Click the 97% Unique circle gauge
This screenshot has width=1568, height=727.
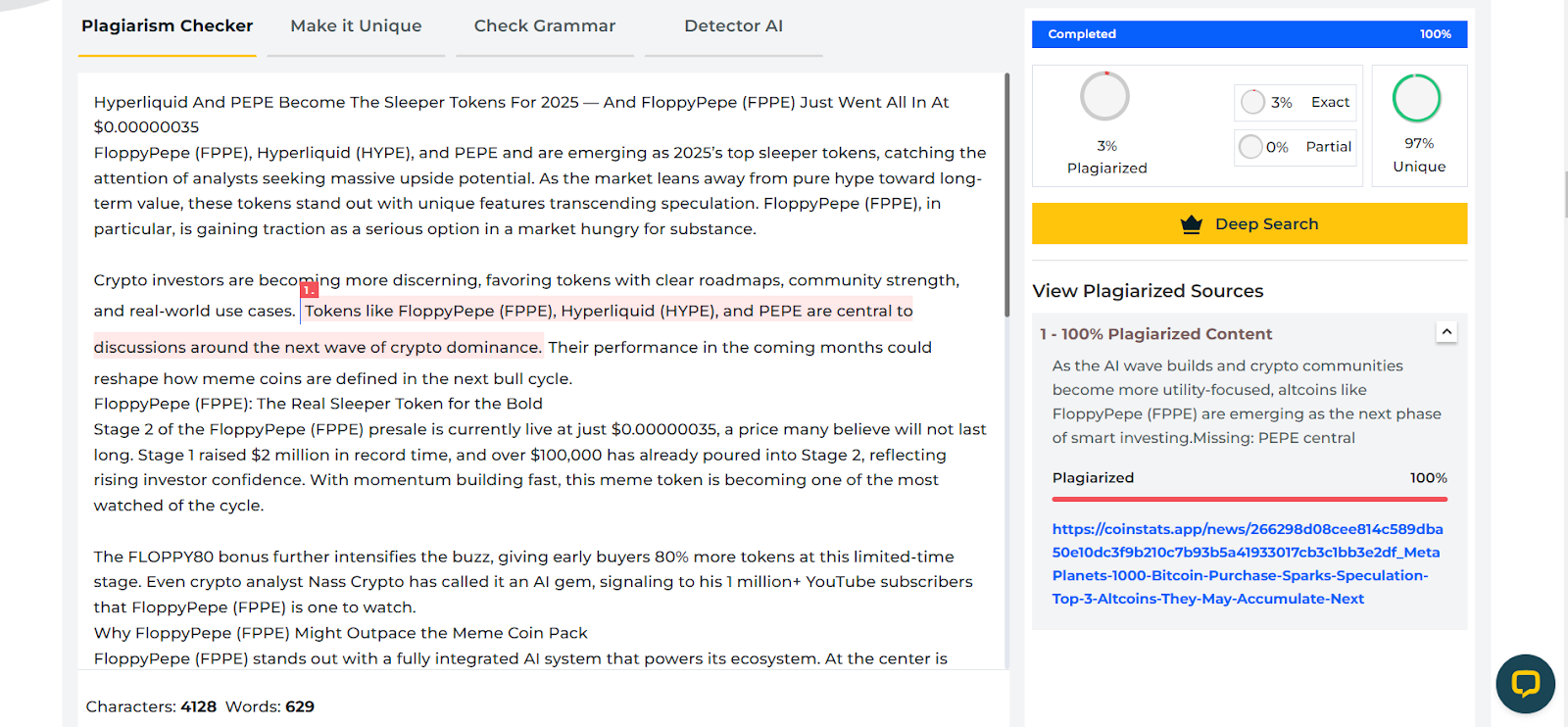coord(1416,98)
